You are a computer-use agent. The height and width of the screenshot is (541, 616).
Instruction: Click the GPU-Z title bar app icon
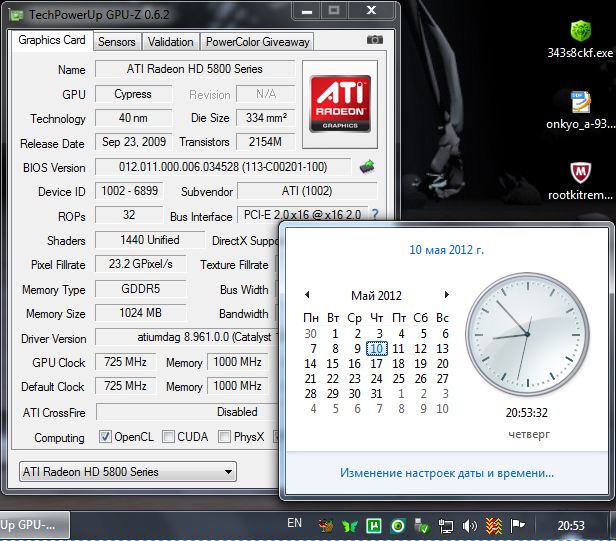coord(16,15)
